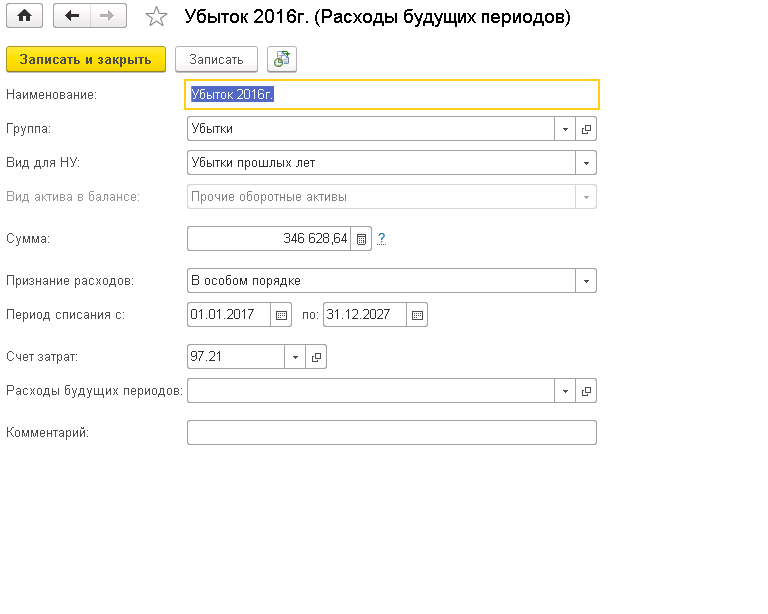Expand the Признание расходов dropdown

[x=586, y=281]
